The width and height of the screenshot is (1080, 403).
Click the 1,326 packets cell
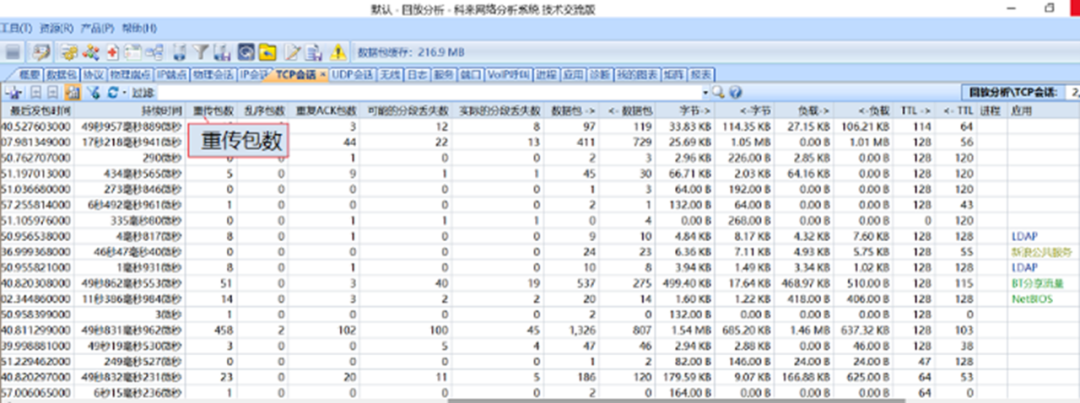click(582, 331)
